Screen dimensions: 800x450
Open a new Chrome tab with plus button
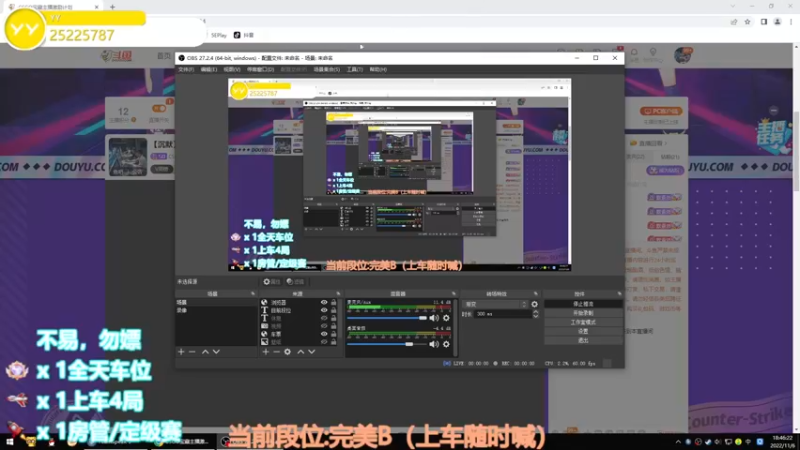(x=112, y=7)
